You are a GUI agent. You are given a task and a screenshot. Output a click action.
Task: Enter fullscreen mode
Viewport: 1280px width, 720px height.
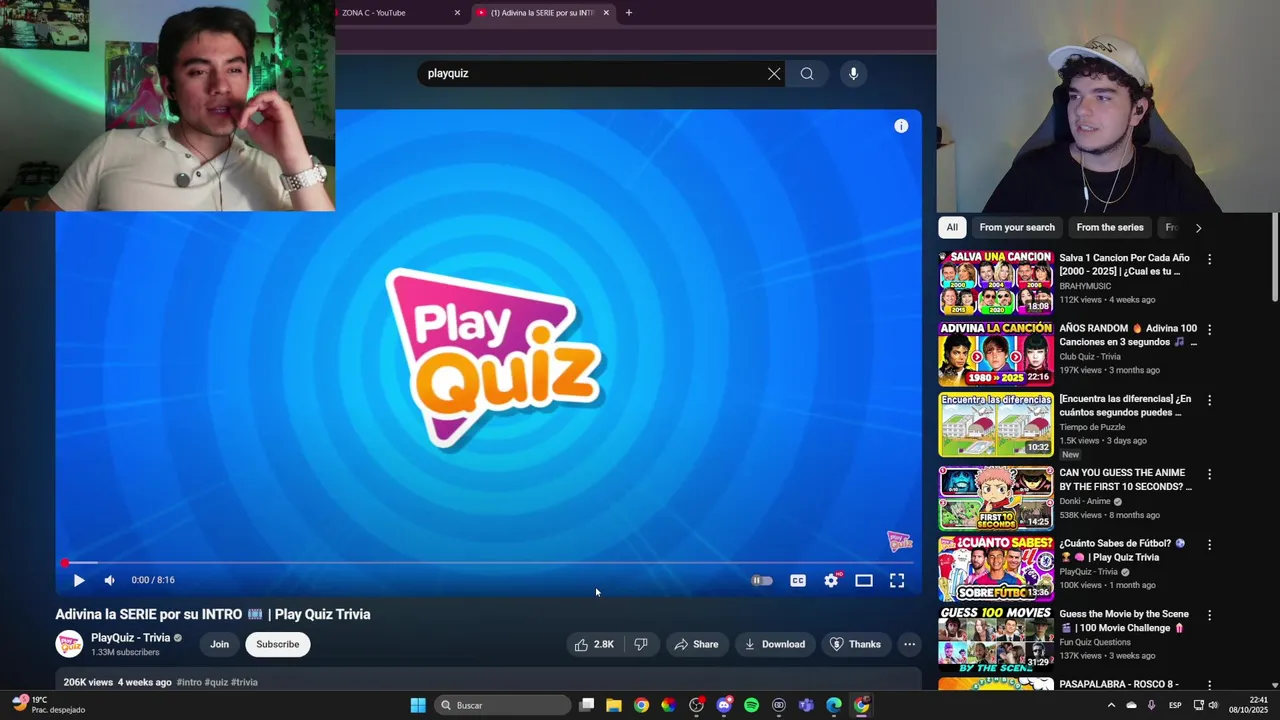[897, 580]
